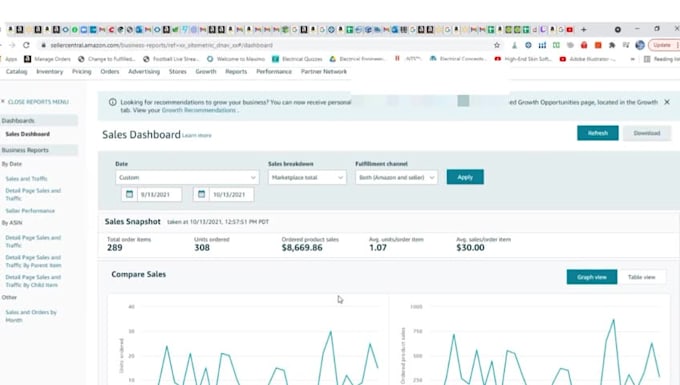Open the start date calendar icon

129,194
